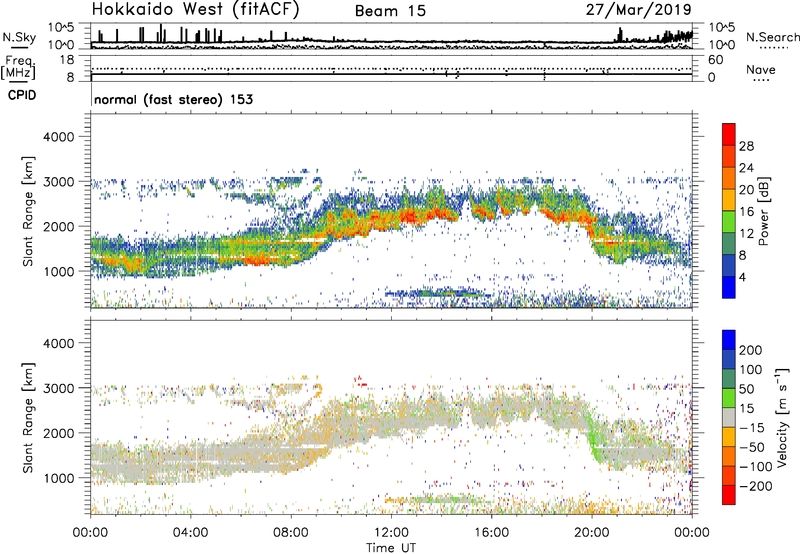The height and width of the screenshot is (554, 800).
Task: Click the solid line sample under N.Sky
Action: click(x=19, y=48)
